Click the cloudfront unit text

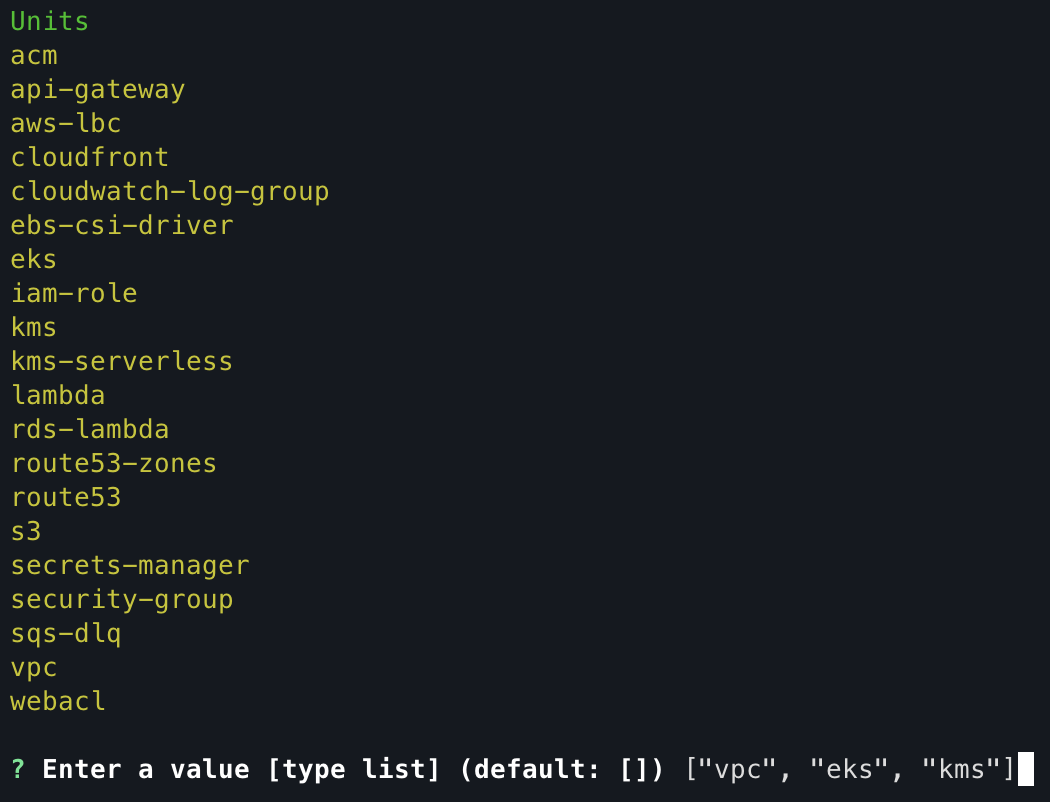[90, 157]
